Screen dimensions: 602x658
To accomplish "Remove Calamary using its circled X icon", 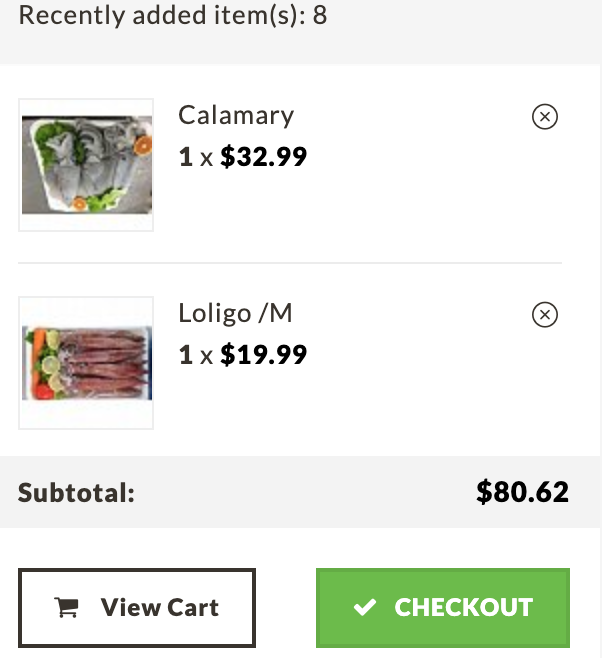I will tap(545, 117).
